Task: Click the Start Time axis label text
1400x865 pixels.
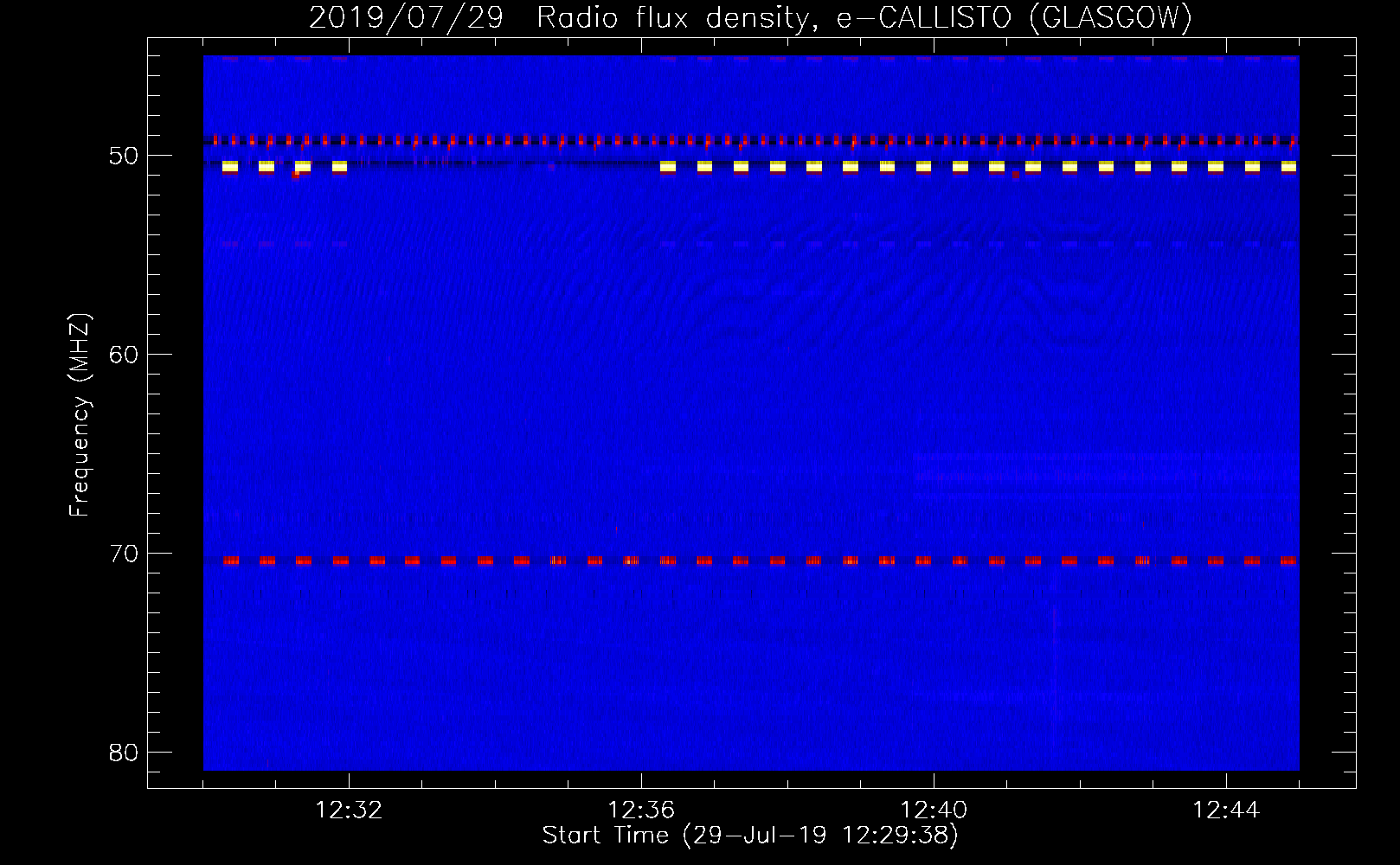Action: pyautogui.click(x=750, y=836)
